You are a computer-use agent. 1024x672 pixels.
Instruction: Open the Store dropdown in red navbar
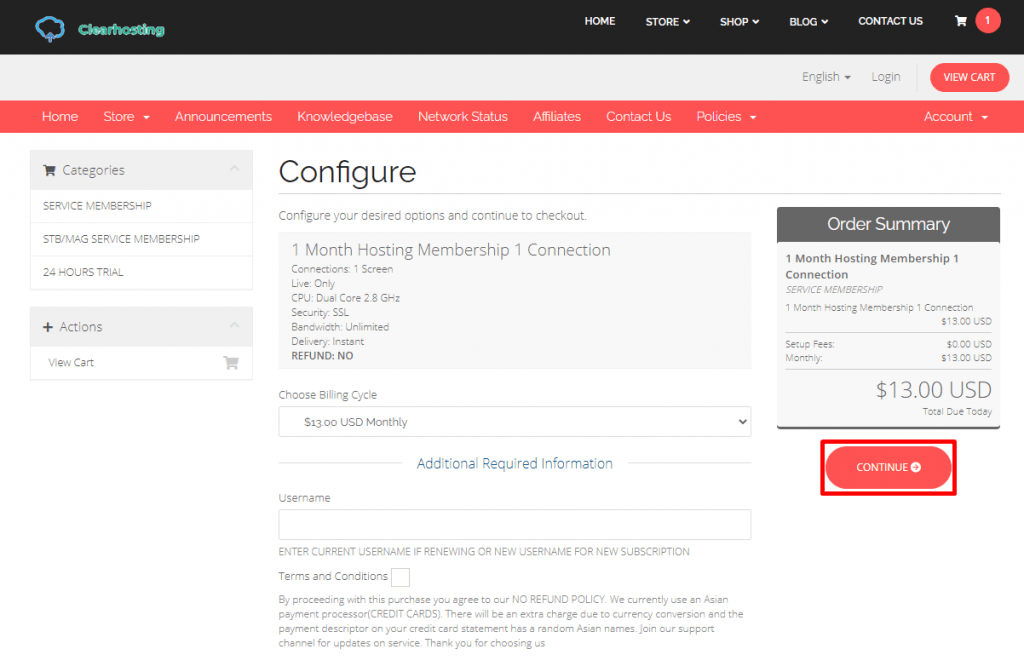[x=126, y=117]
